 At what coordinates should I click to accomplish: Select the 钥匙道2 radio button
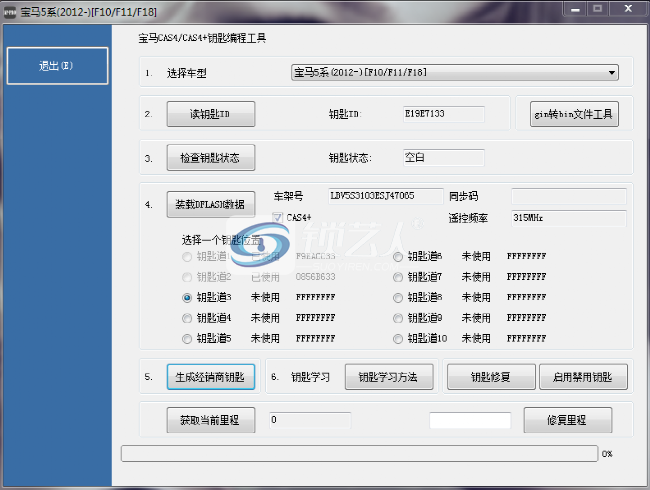(187, 277)
